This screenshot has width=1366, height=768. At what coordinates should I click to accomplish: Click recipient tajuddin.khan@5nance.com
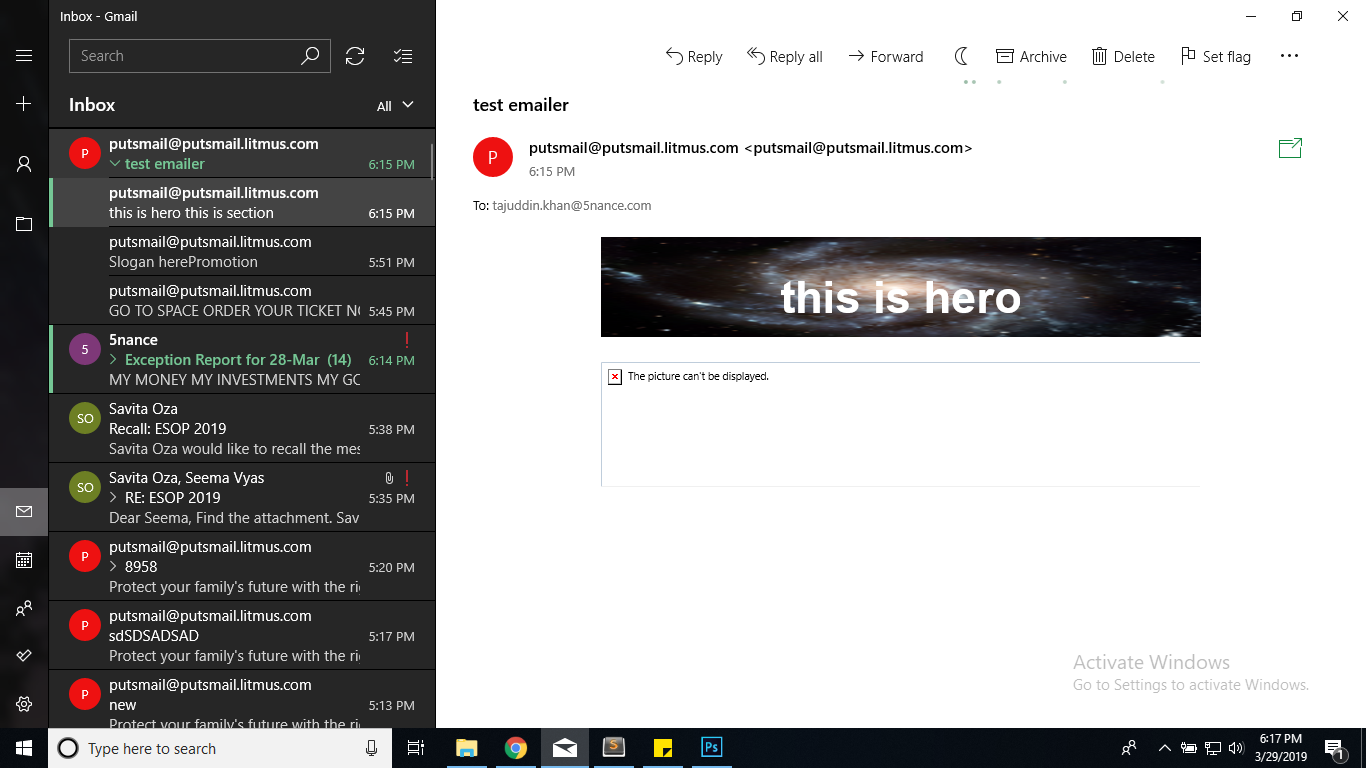(572, 206)
